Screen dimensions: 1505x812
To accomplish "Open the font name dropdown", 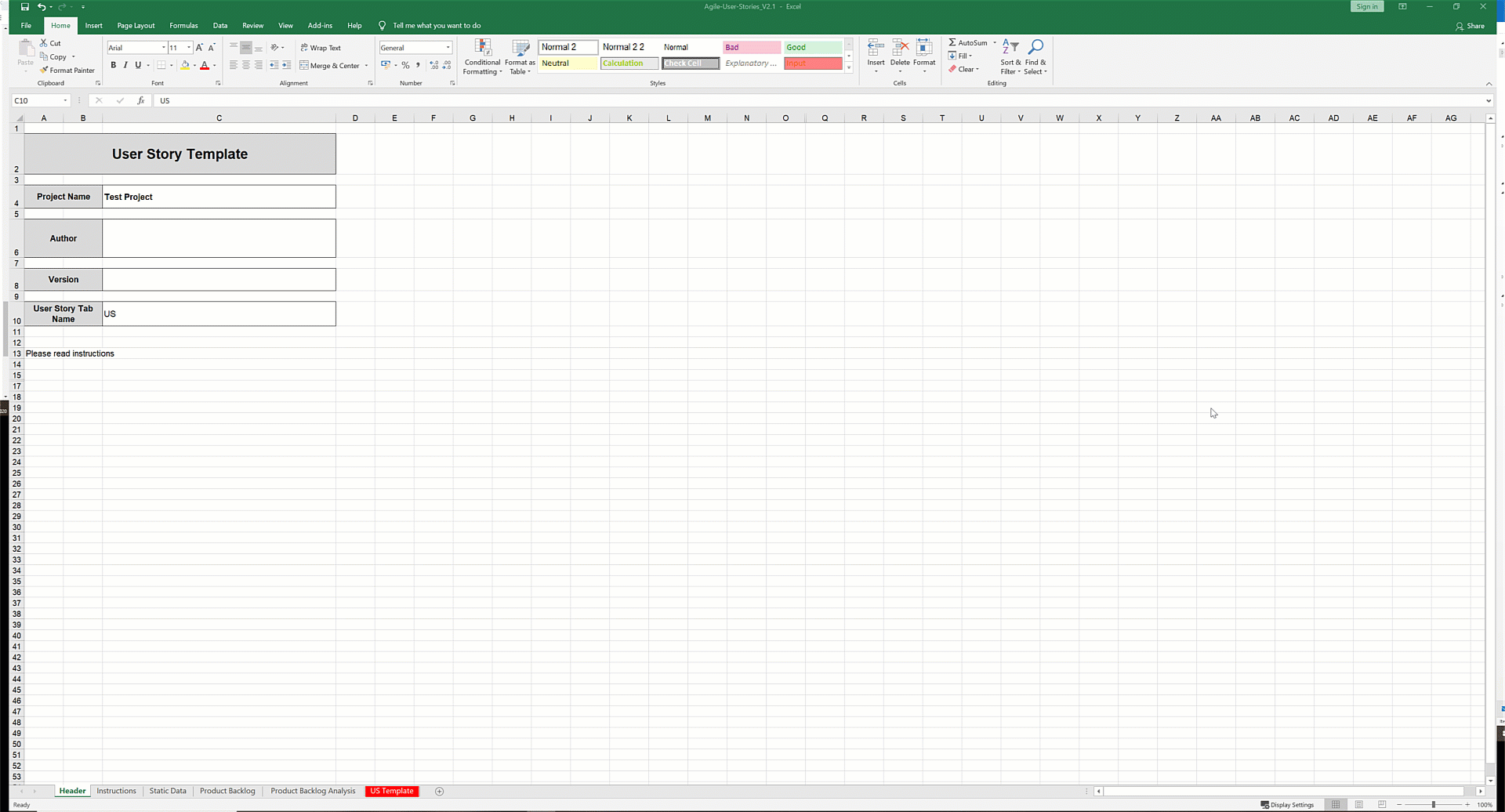I will pyautogui.click(x=163, y=47).
